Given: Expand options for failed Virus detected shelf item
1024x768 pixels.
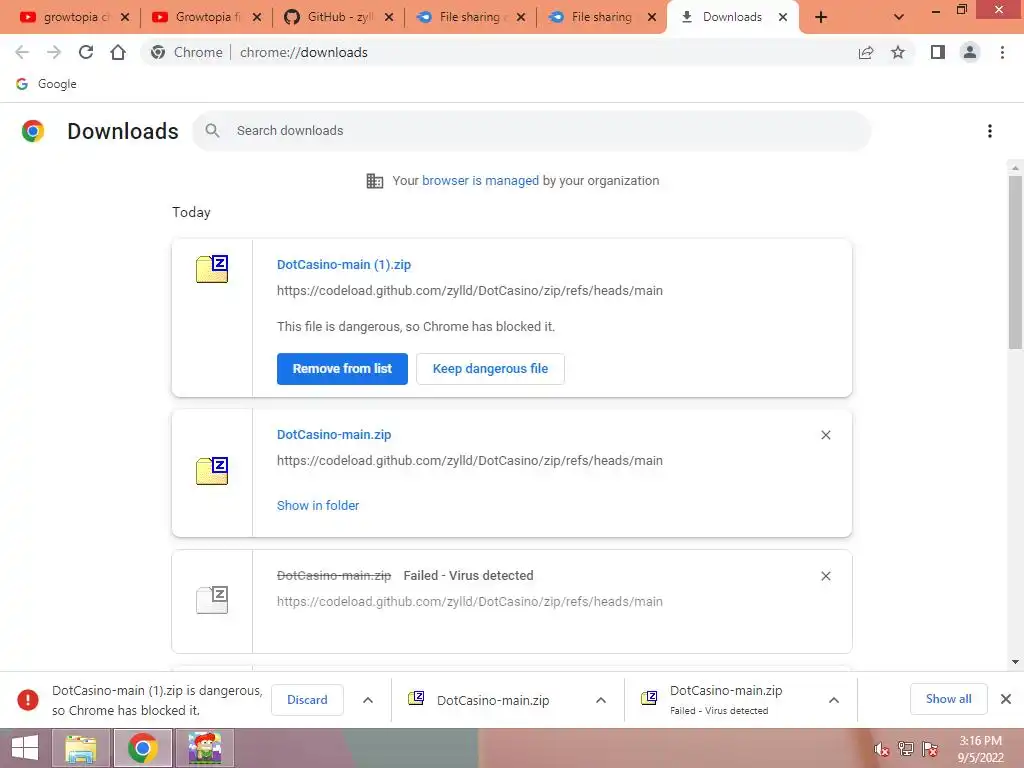Looking at the screenshot, I should click(x=834, y=700).
